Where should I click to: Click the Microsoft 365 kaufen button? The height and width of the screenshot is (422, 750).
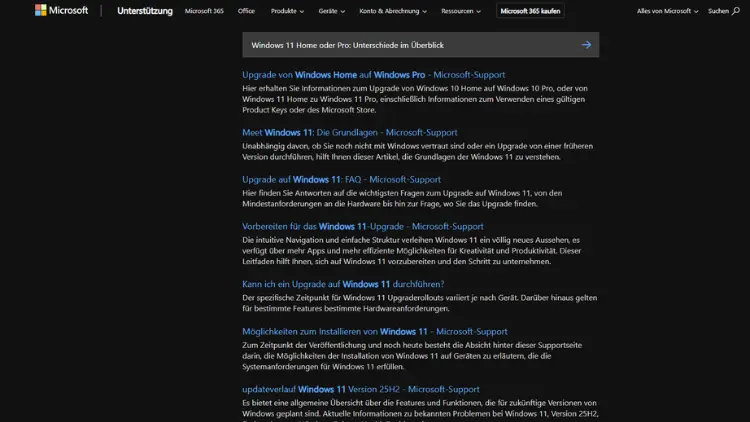(530, 11)
